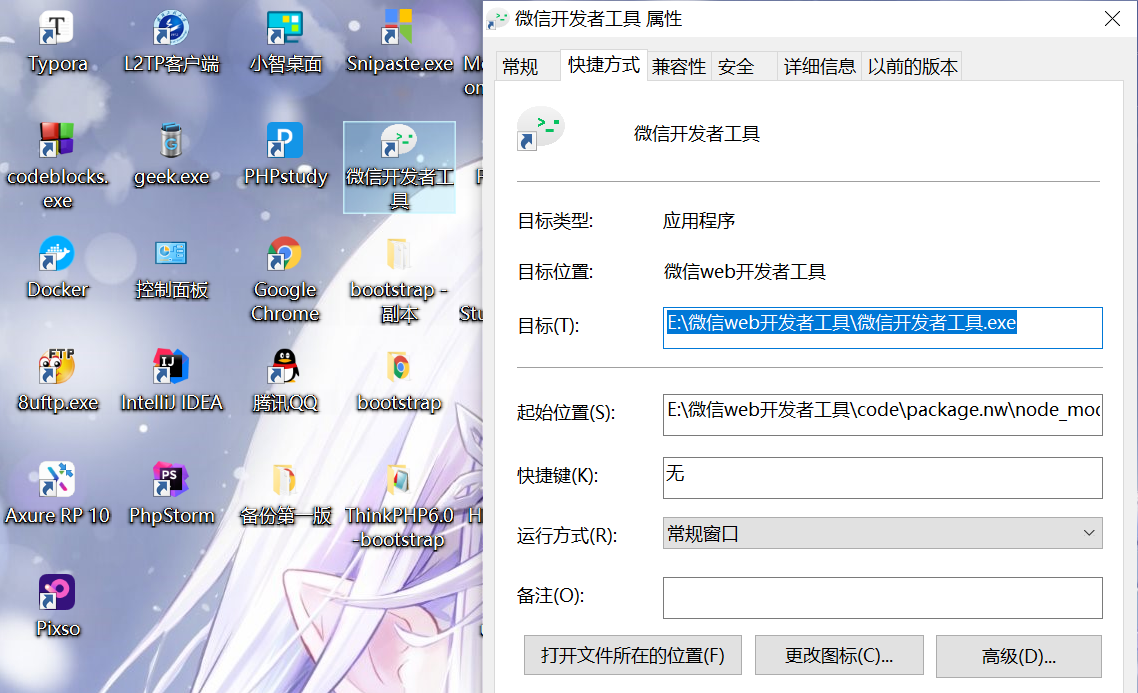Click inside the 备注 input field

pos(882,598)
